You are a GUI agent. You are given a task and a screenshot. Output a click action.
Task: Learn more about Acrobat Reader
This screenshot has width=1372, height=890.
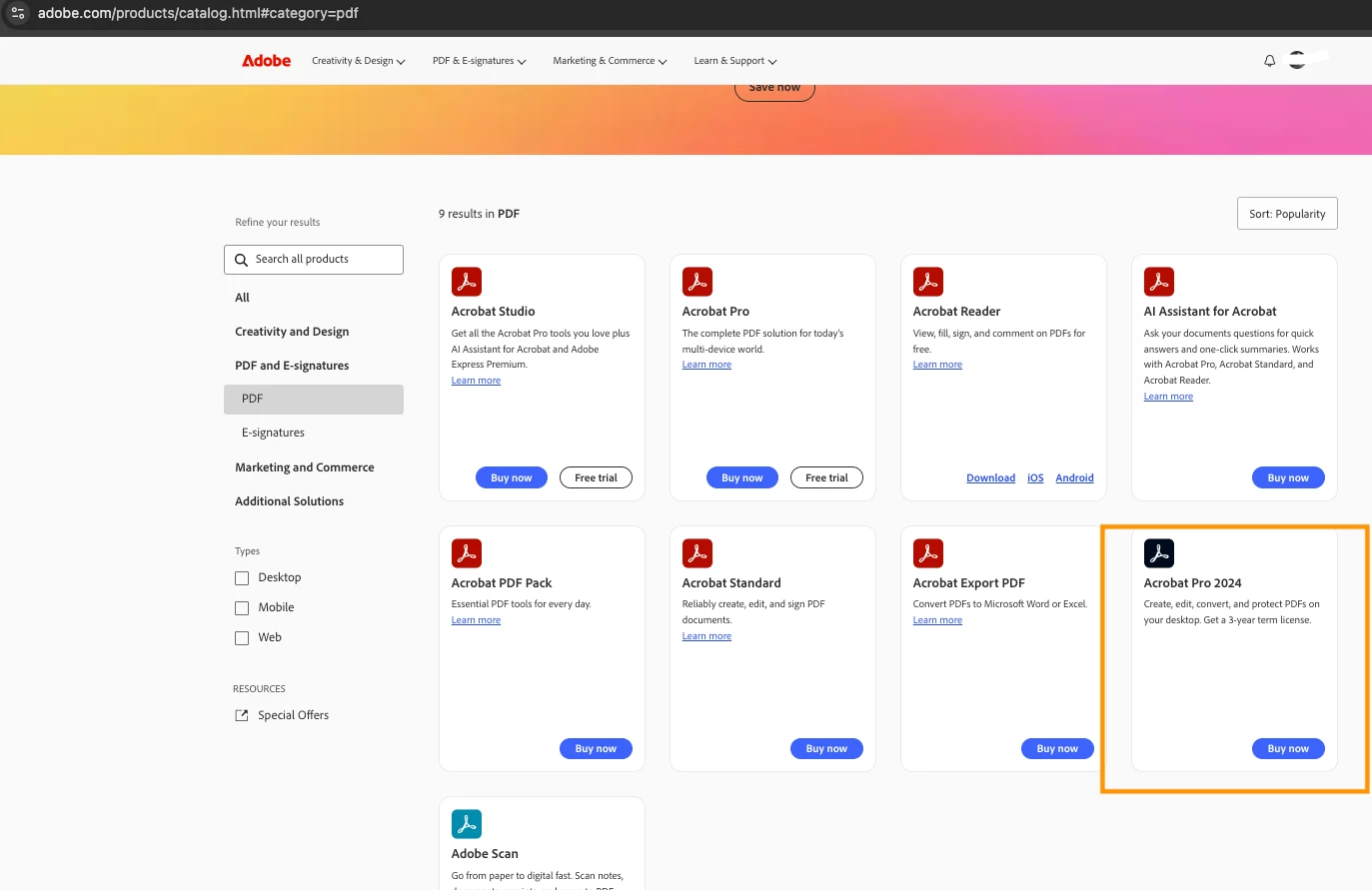coord(937,365)
